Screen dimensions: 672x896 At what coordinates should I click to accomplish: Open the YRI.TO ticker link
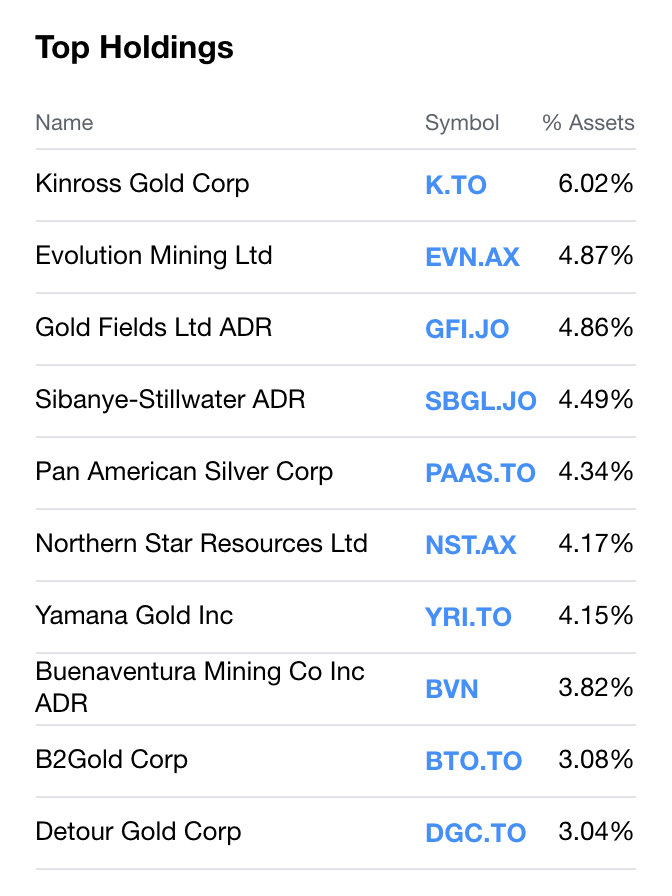pyautogui.click(x=468, y=617)
